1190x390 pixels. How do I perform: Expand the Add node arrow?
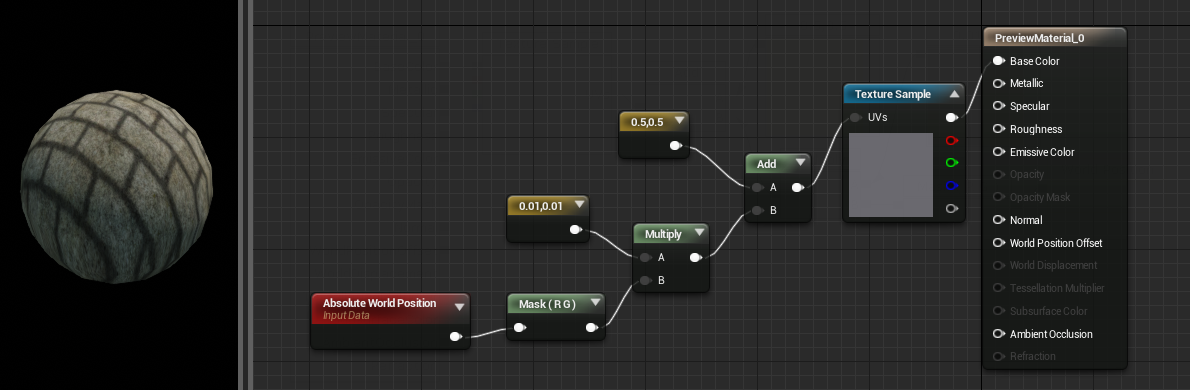(800, 163)
